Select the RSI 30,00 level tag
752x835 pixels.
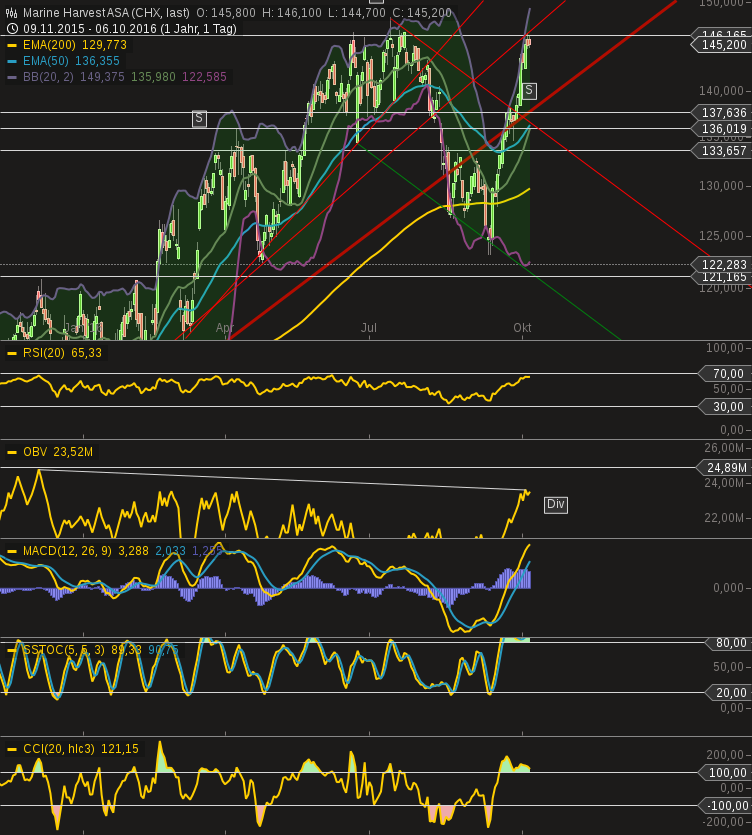pyautogui.click(x=725, y=407)
